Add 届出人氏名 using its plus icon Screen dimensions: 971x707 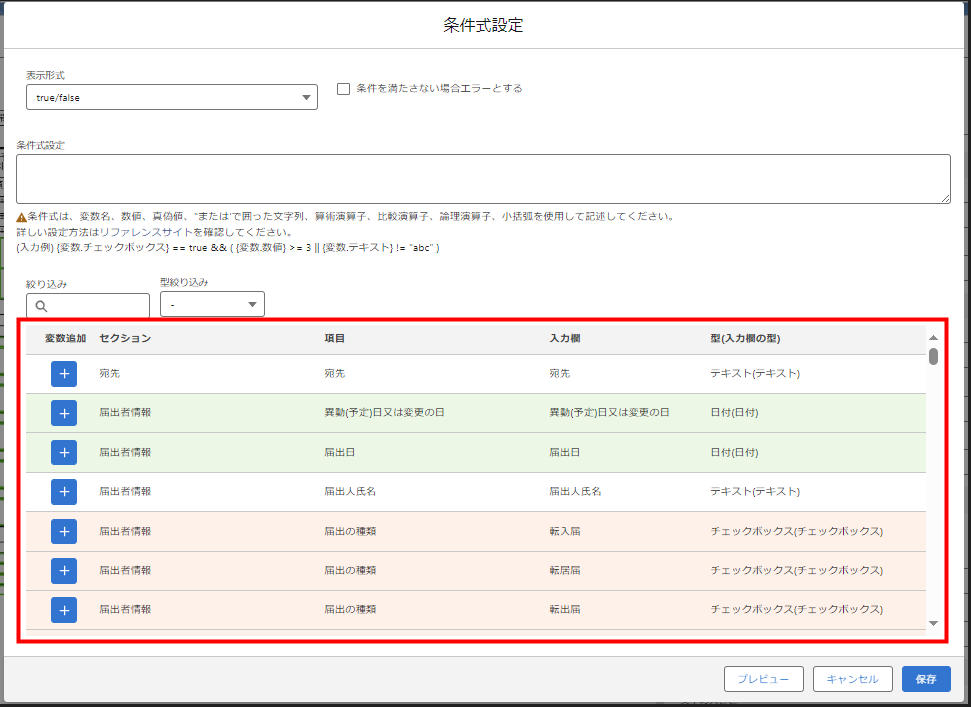point(63,491)
